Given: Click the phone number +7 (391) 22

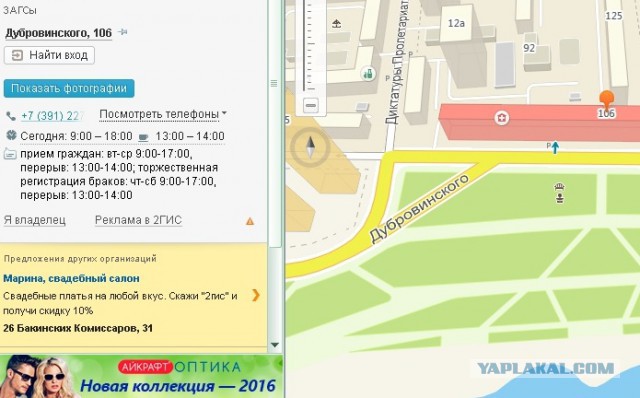Looking at the screenshot, I should [x=52, y=116].
